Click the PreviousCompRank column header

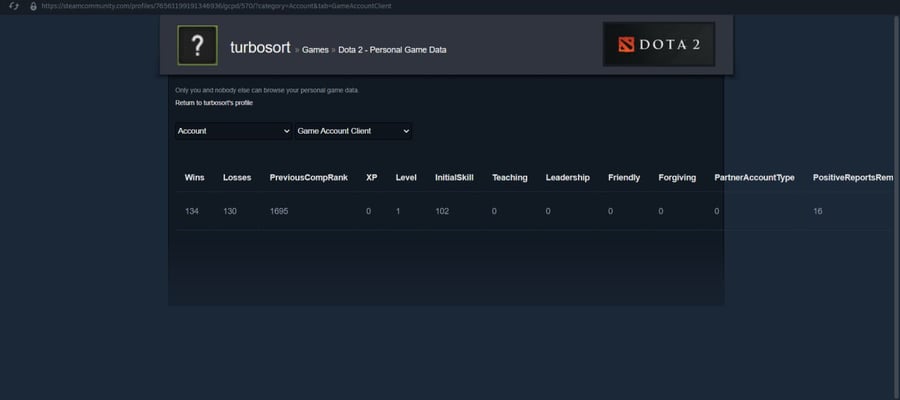[309, 178]
